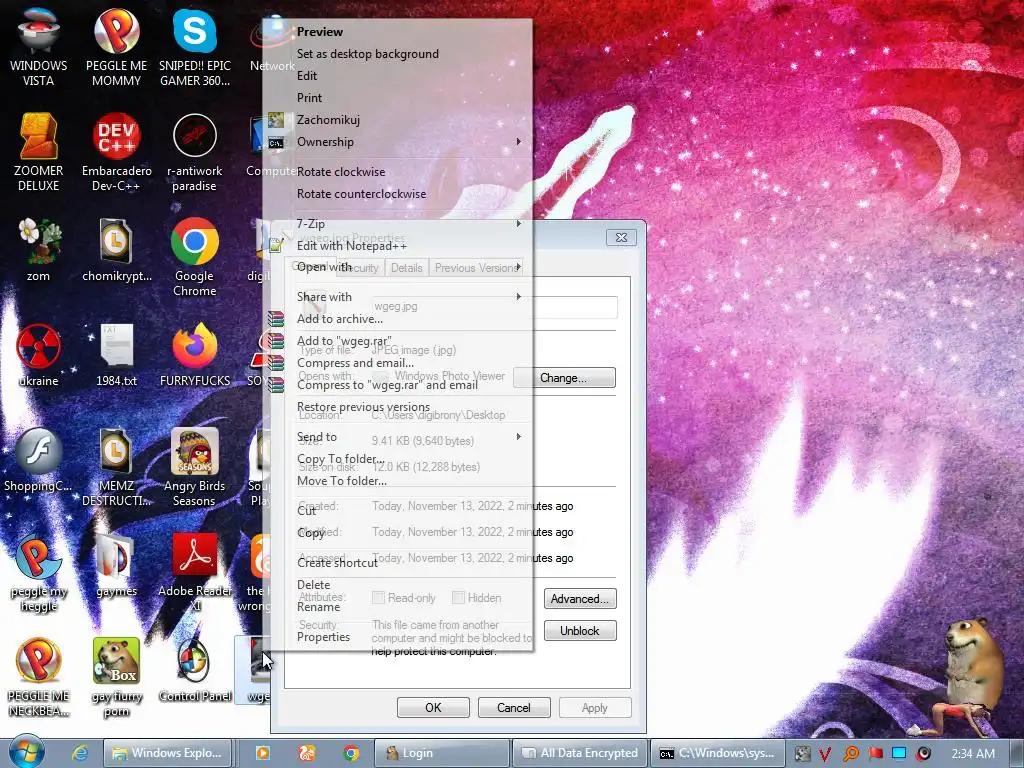The image size is (1024, 768).
Task: Select the Angry Birds Seasons desktop icon
Action: (x=195, y=466)
